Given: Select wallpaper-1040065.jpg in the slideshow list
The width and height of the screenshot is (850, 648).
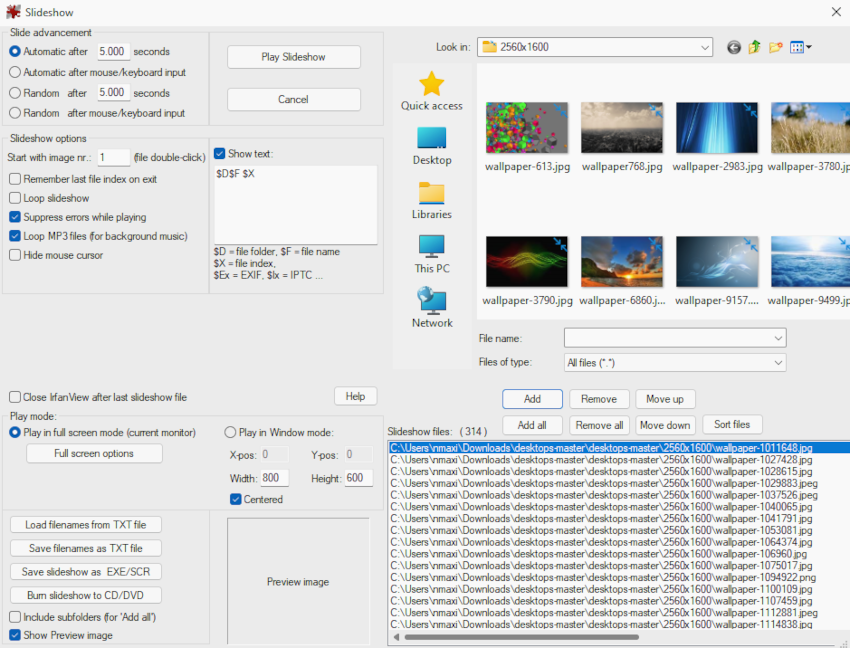Looking at the screenshot, I should pyautogui.click(x=600, y=507).
